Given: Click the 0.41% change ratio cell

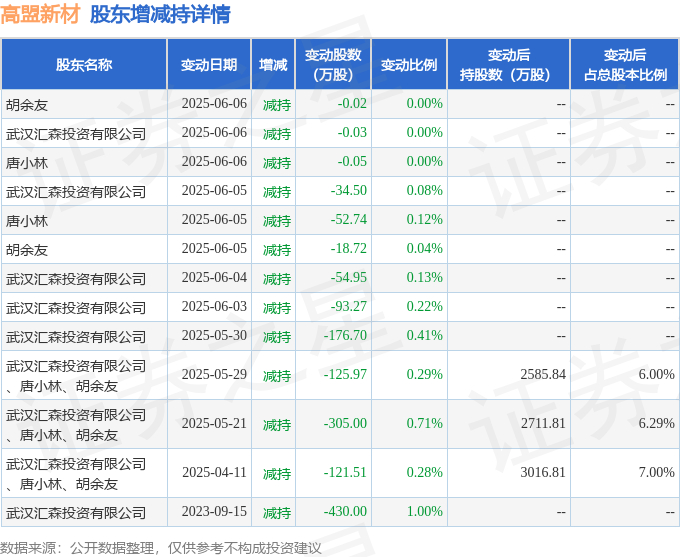Looking at the screenshot, I should coord(425,335).
